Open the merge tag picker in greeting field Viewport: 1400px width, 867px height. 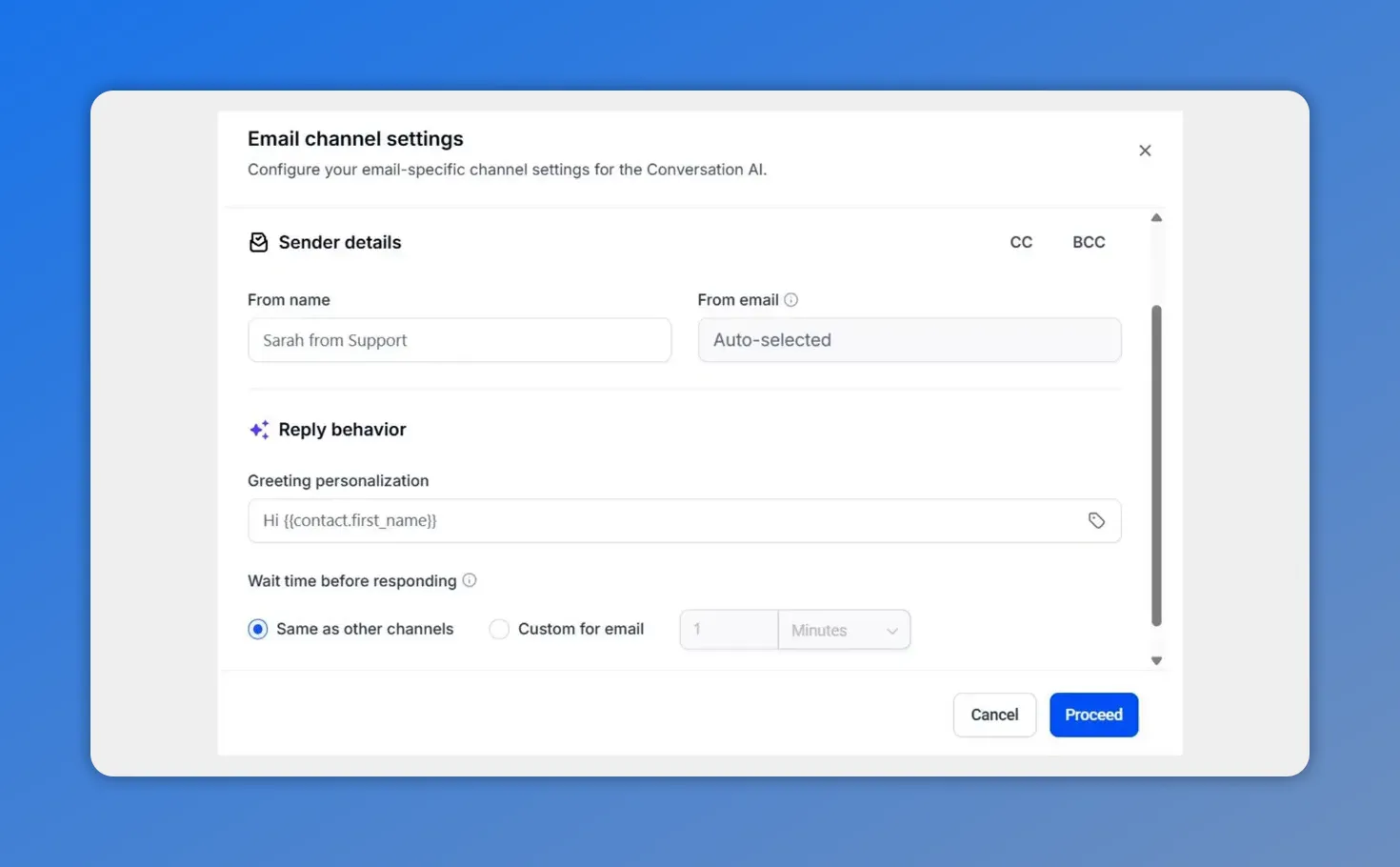(1096, 520)
